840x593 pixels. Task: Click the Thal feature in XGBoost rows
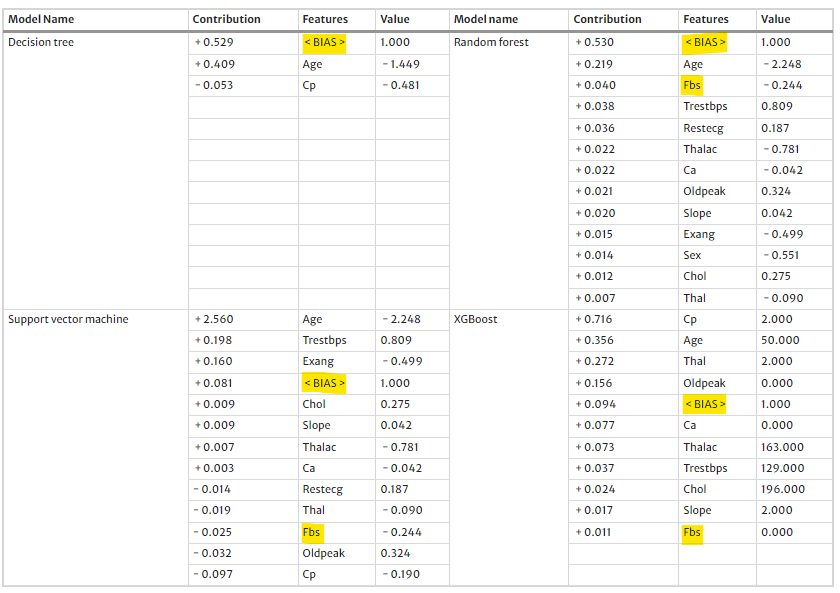(694, 361)
